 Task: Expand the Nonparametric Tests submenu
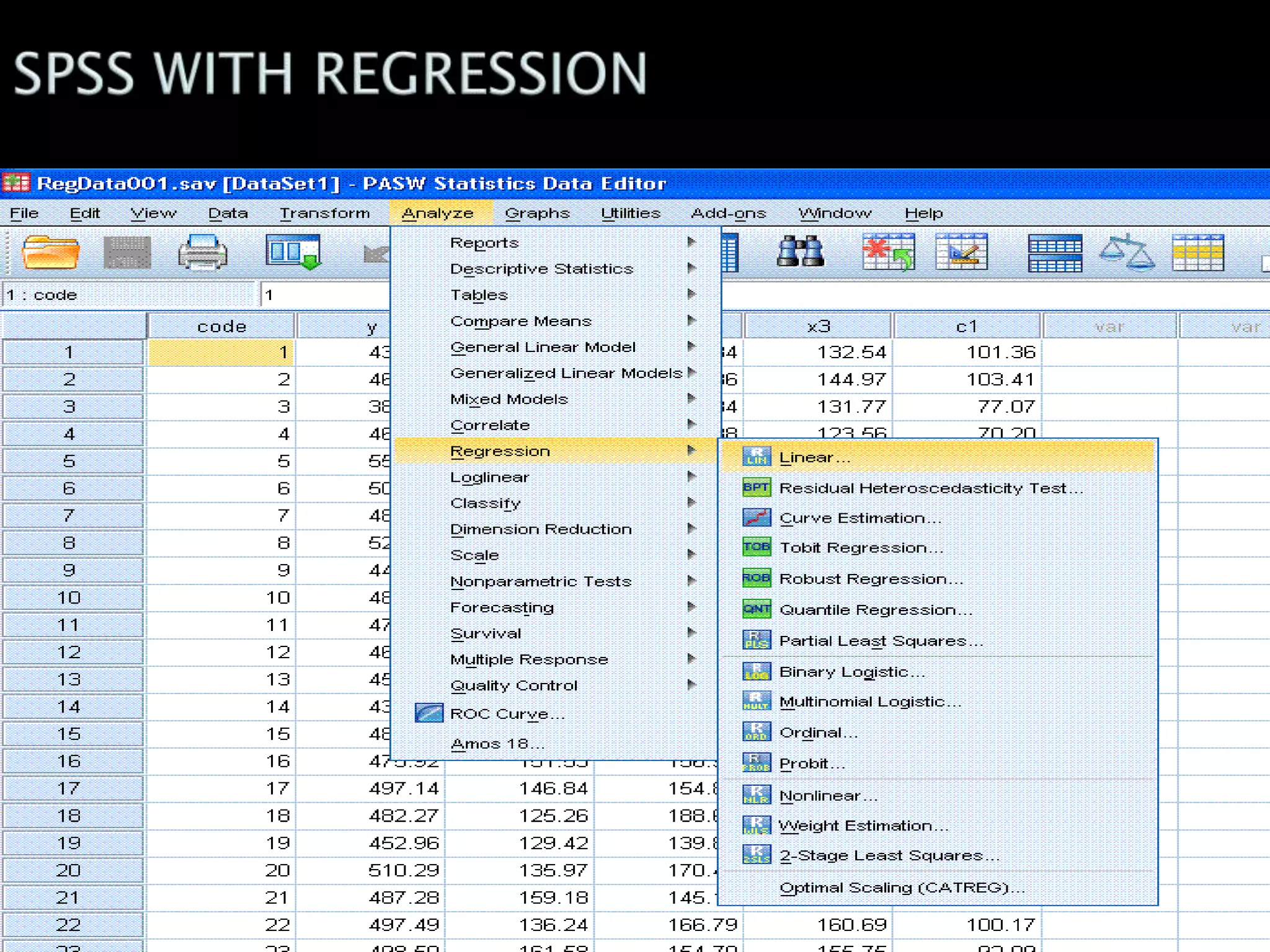click(540, 581)
